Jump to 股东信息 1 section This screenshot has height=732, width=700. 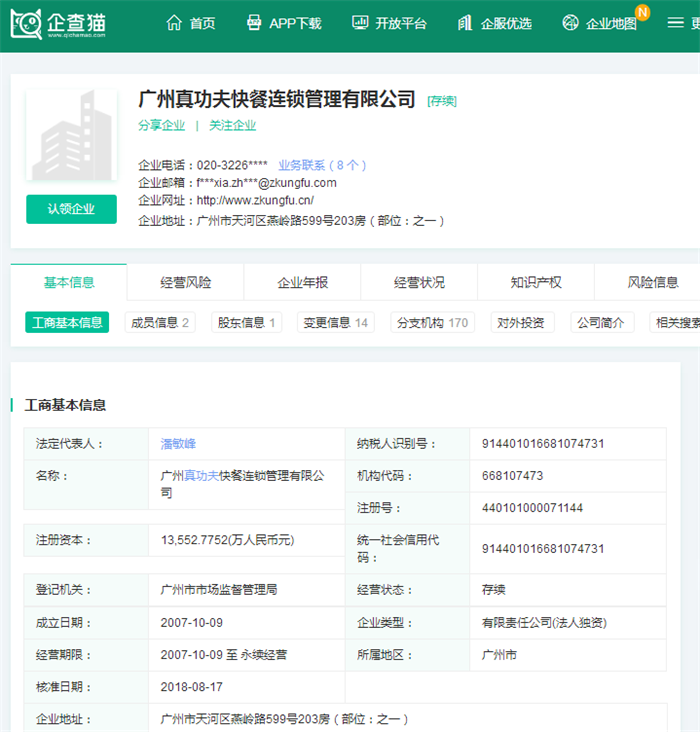[x=247, y=323]
